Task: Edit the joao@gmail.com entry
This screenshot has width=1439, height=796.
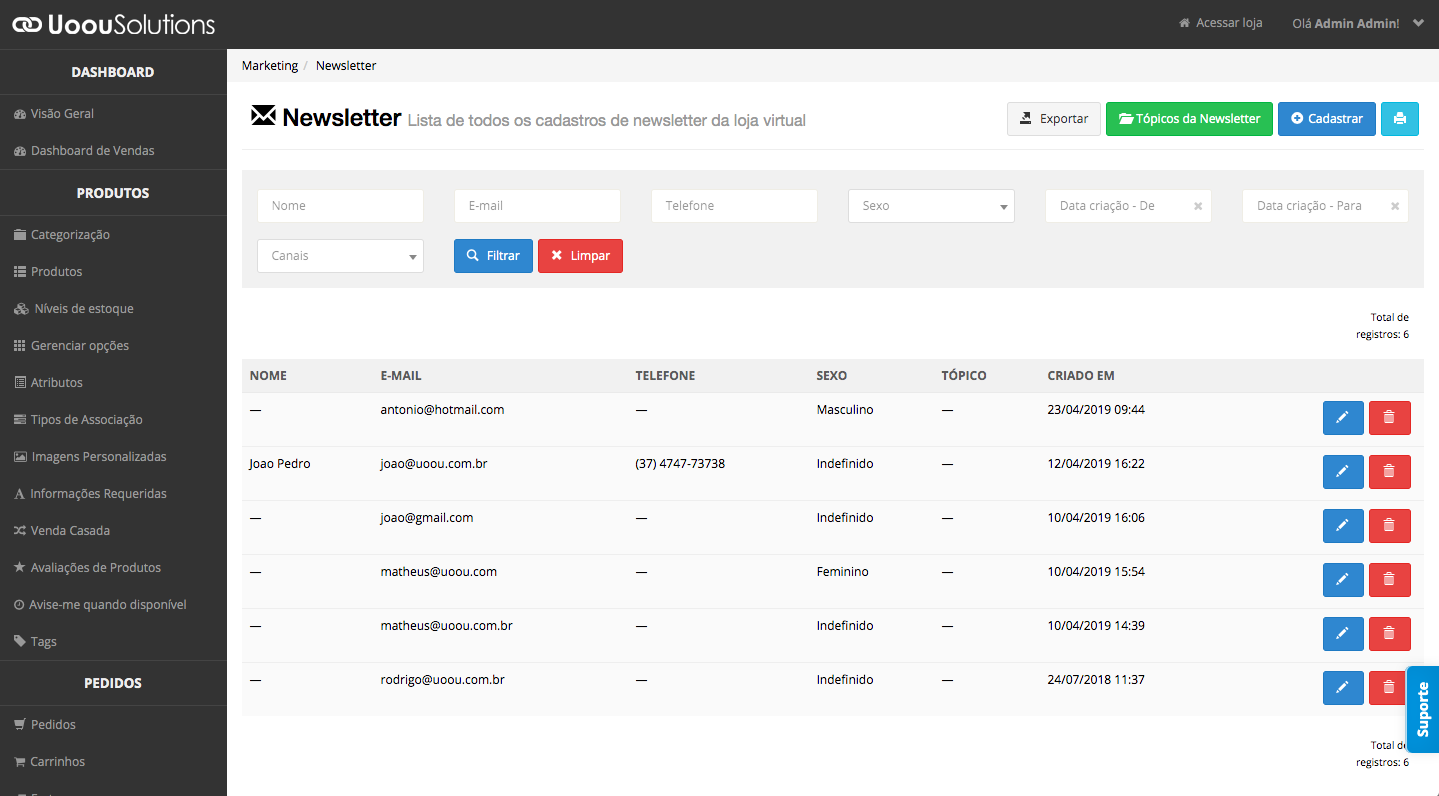Action: 1343,526
